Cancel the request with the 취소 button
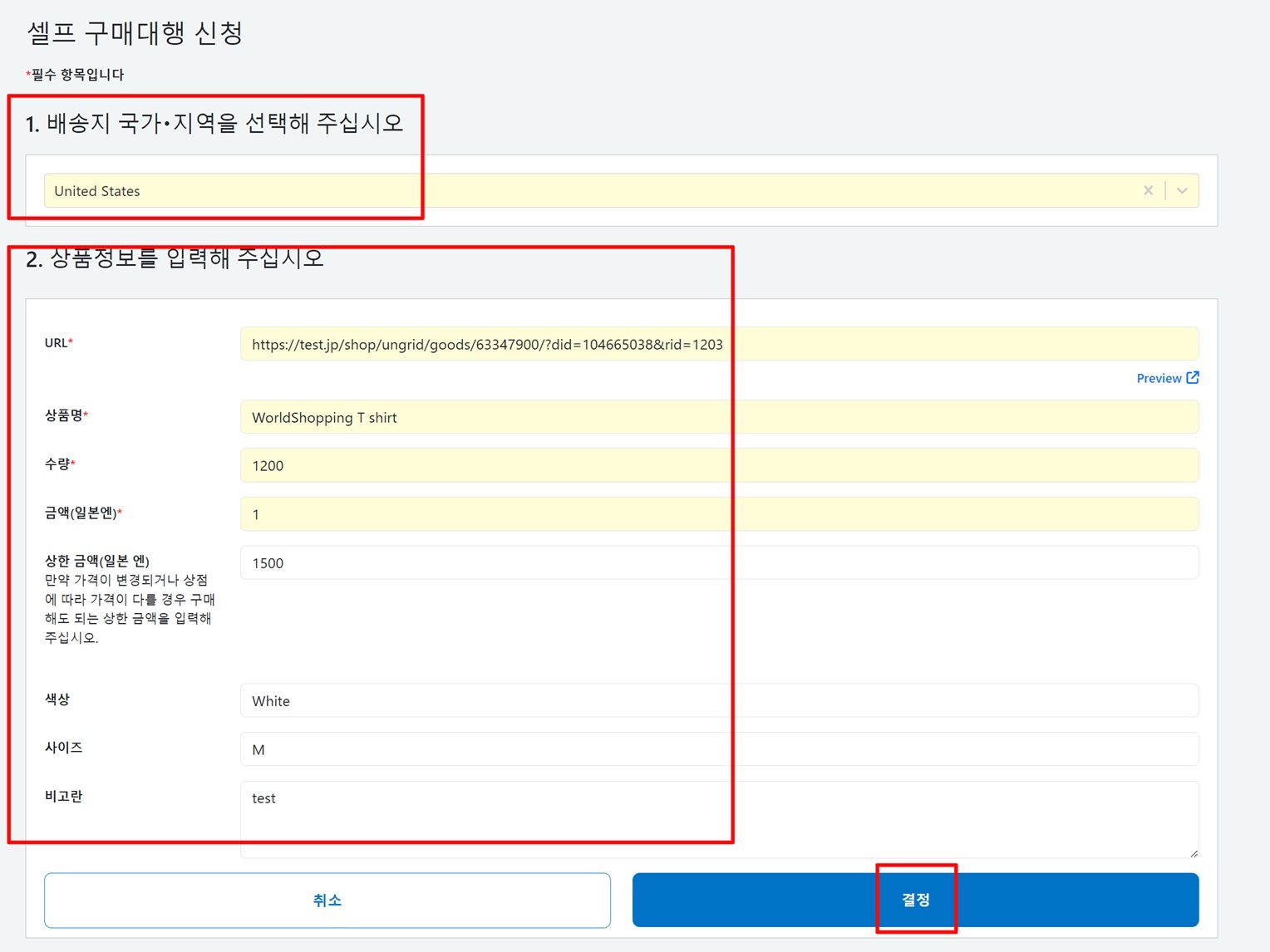The width and height of the screenshot is (1270, 952). pyautogui.click(x=327, y=899)
